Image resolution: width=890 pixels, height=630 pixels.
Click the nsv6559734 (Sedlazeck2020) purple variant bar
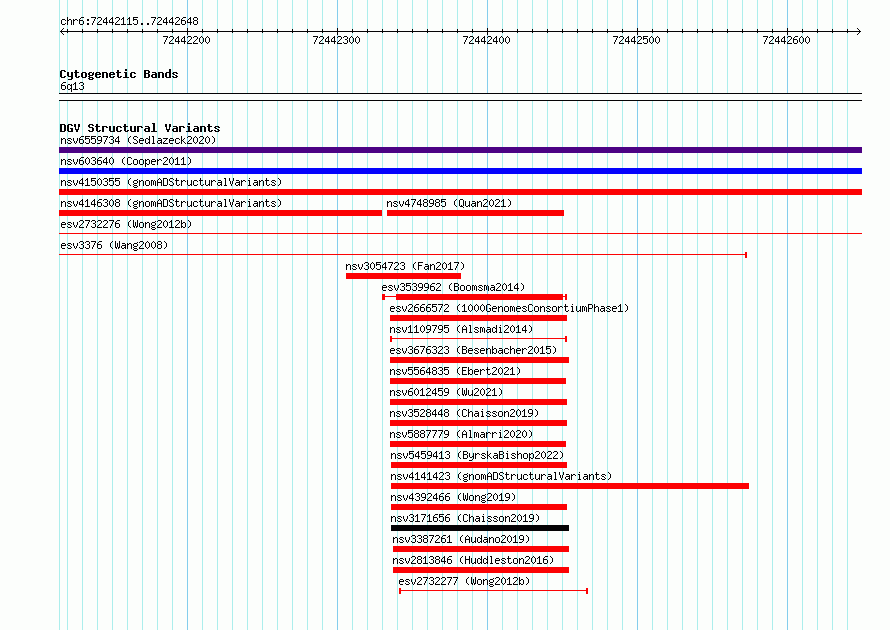click(x=460, y=150)
